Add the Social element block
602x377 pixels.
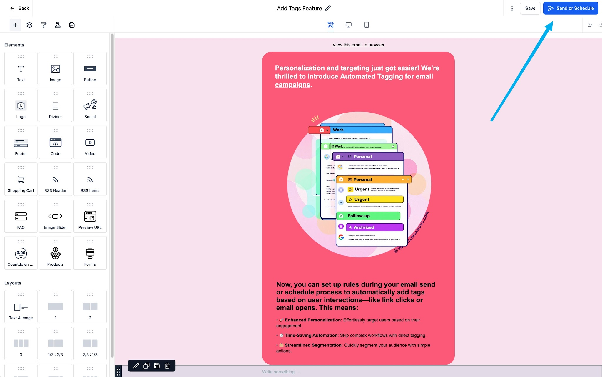pos(90,105)
